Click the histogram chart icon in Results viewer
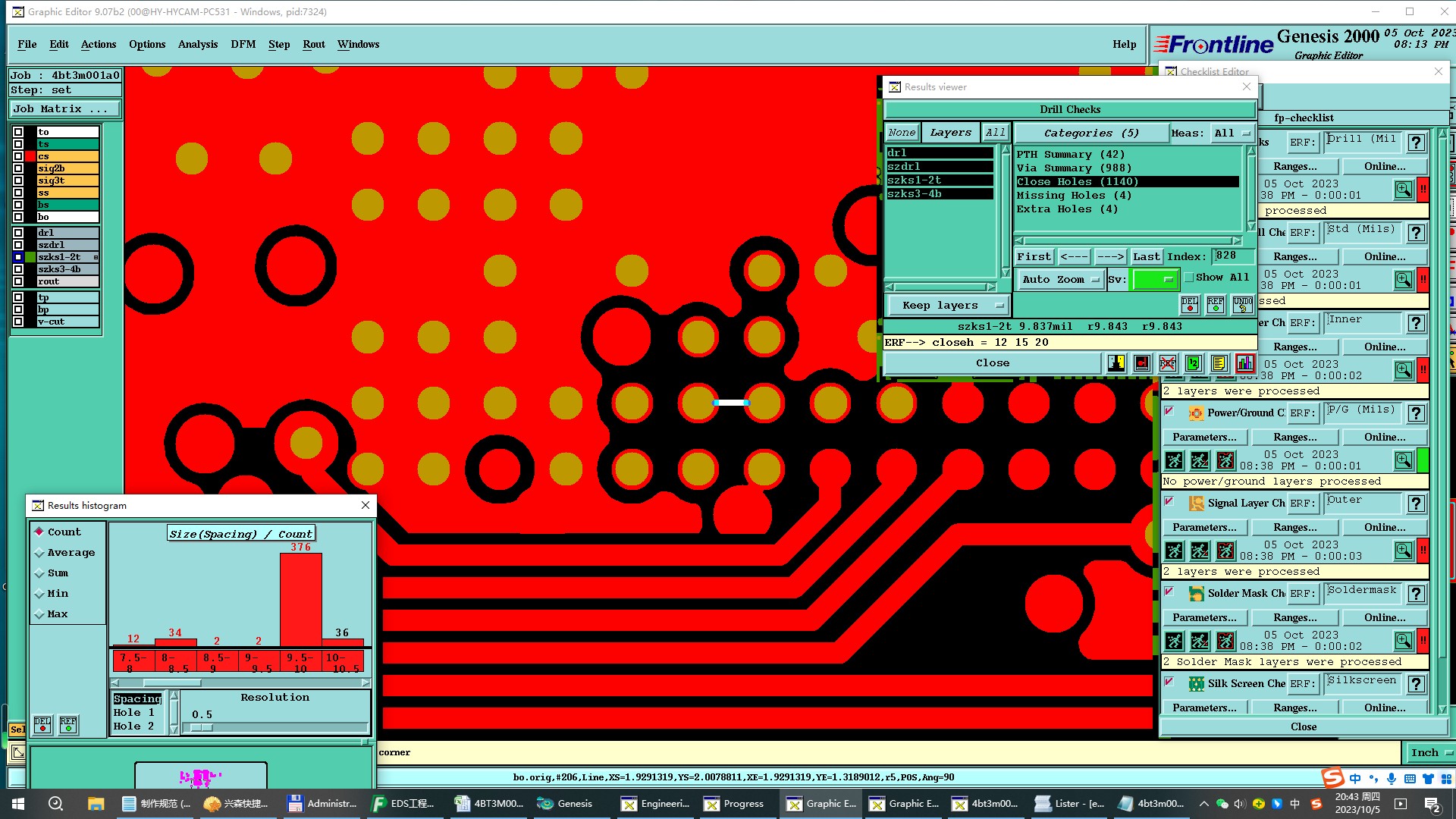 coord(1244,363)
